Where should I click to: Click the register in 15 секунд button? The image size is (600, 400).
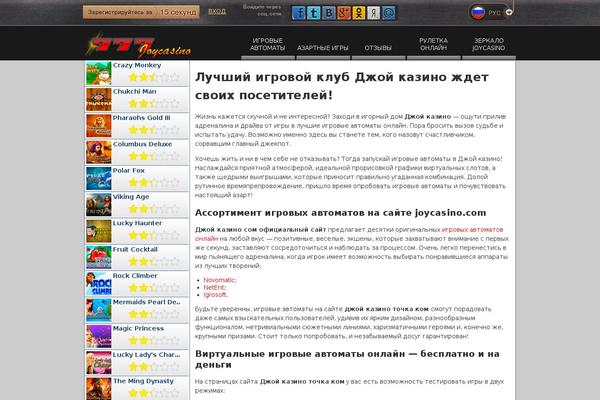point(141,12)
